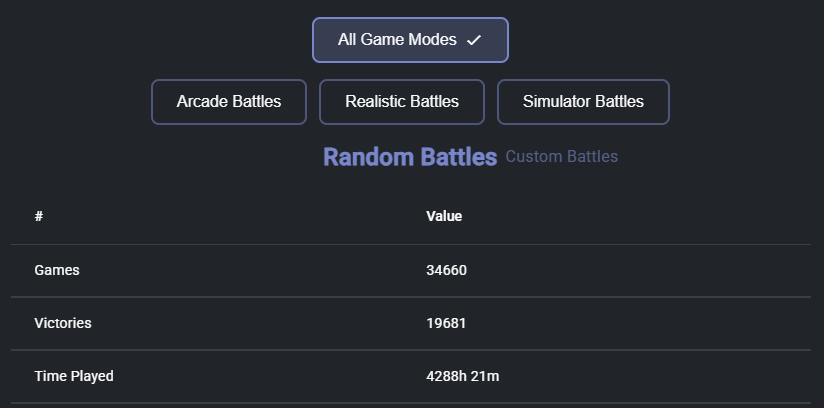The width and height of the screenshot is (824, 408).
Task: Filter stats by Realistic Battles
Action: coord(401,102)
